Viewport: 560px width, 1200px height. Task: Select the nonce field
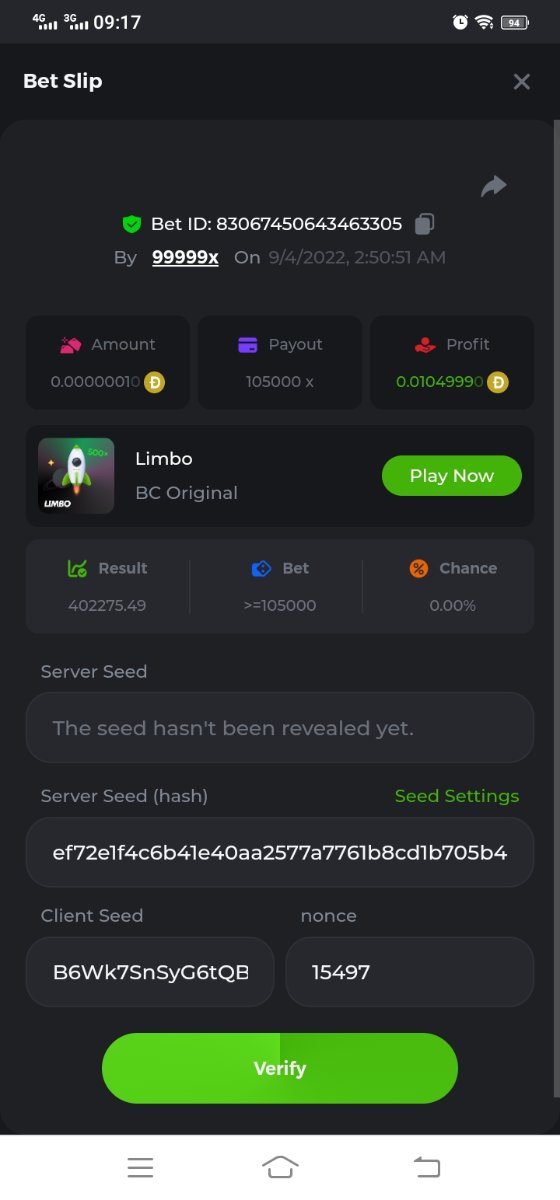point(410,971)
